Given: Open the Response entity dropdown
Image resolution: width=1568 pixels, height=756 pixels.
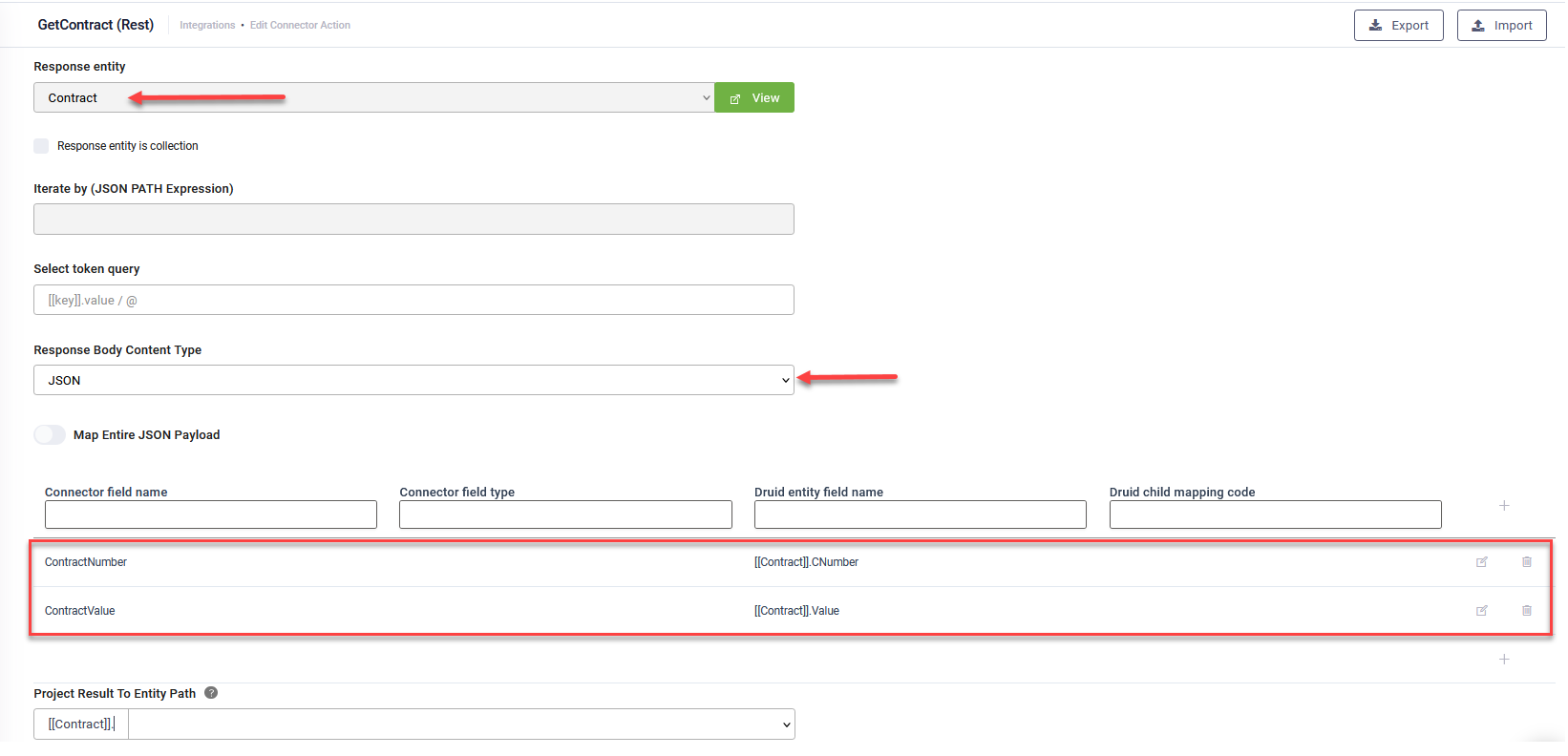Looking at the screenshot, I should 374,97.
